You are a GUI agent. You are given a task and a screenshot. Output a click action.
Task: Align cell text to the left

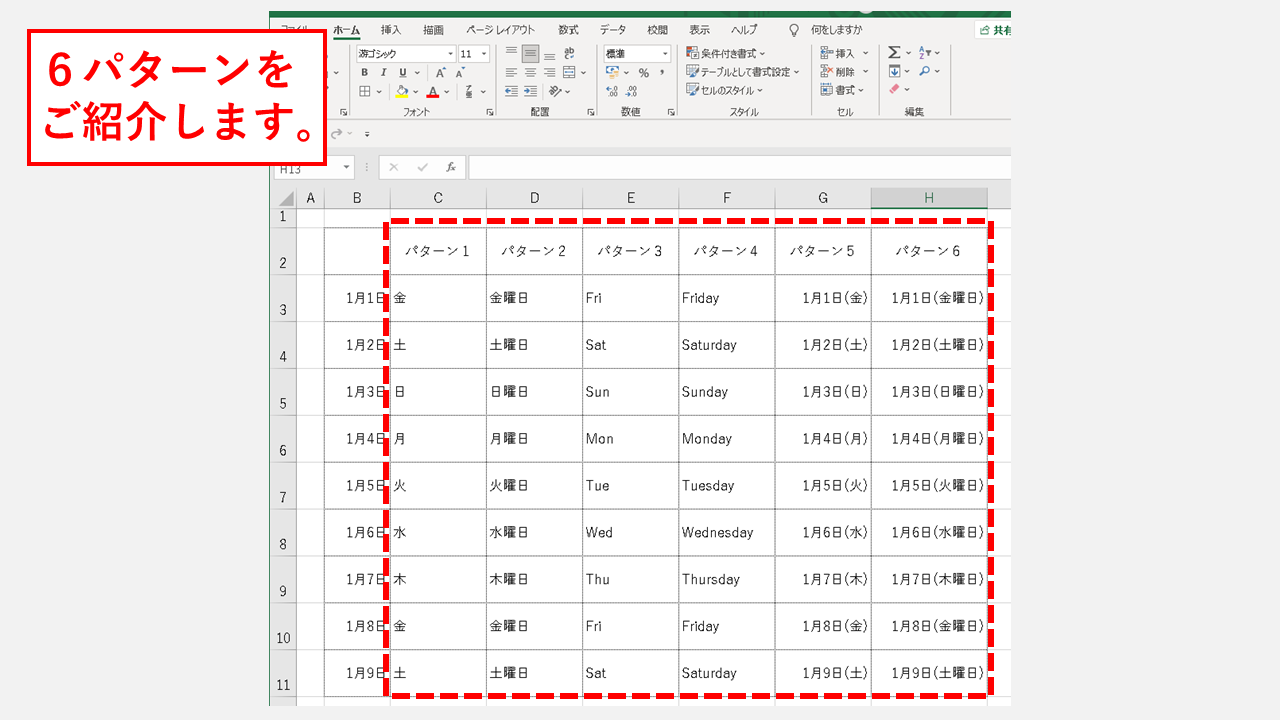(x=512, y=72)
